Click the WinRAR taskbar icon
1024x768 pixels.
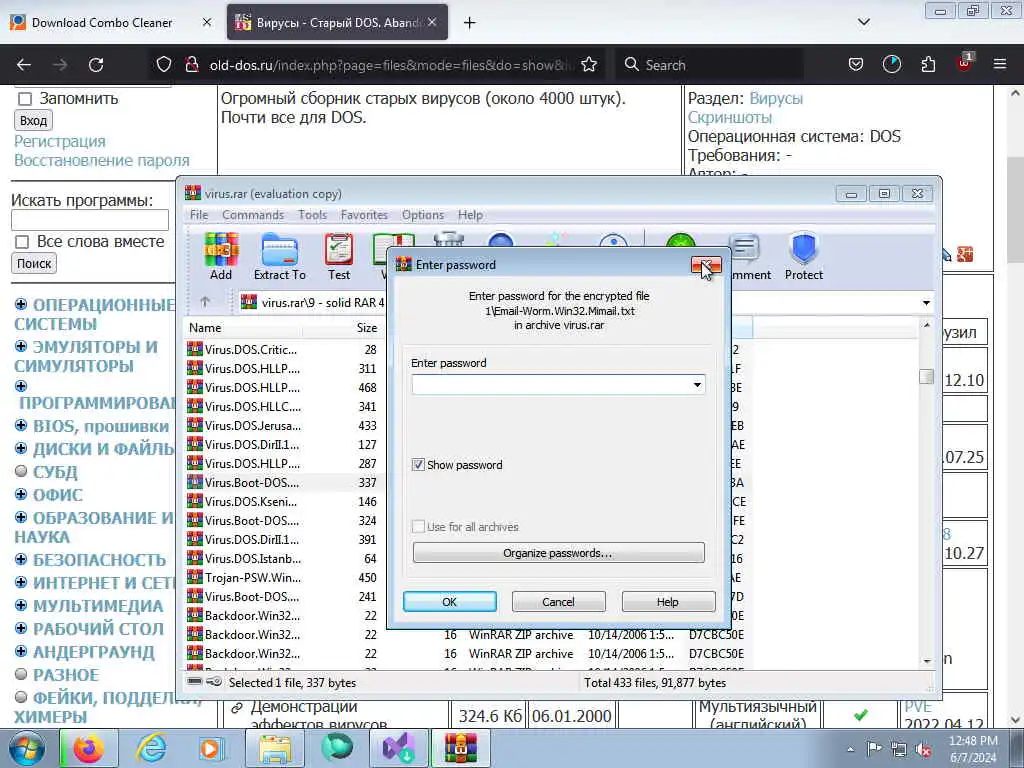[x=461, y=748]
